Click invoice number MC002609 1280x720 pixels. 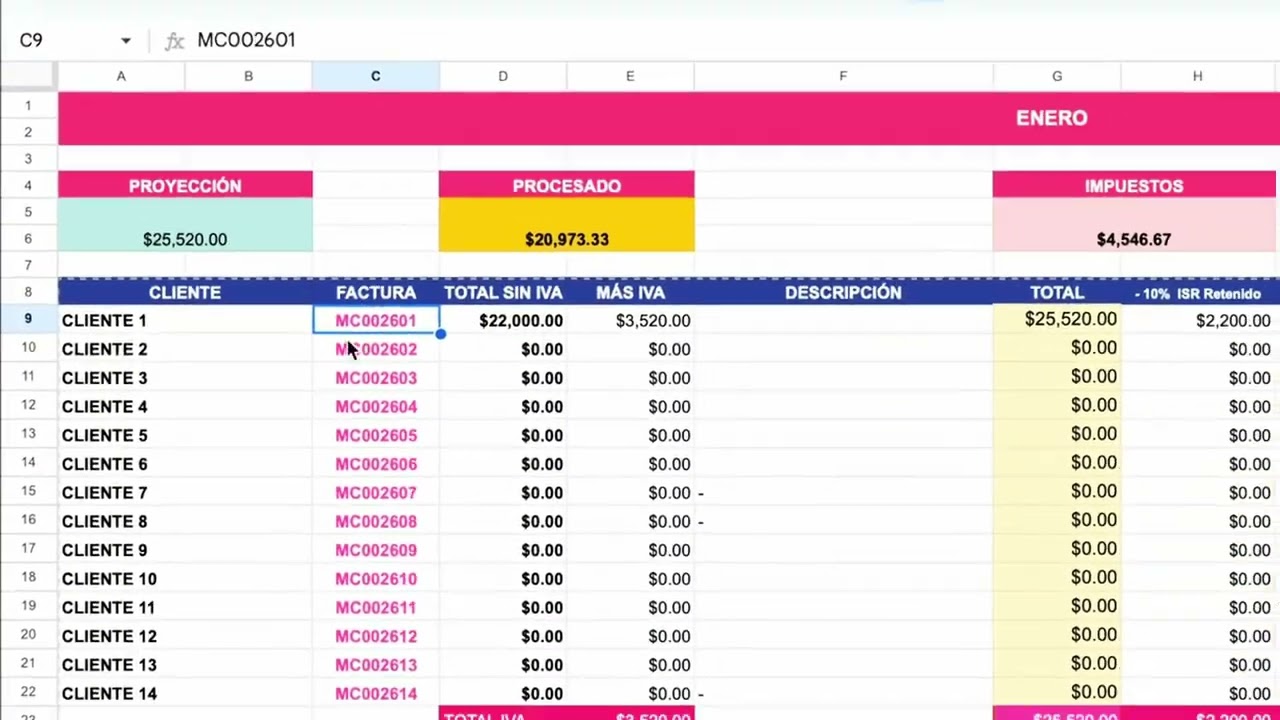click(376, 549)
